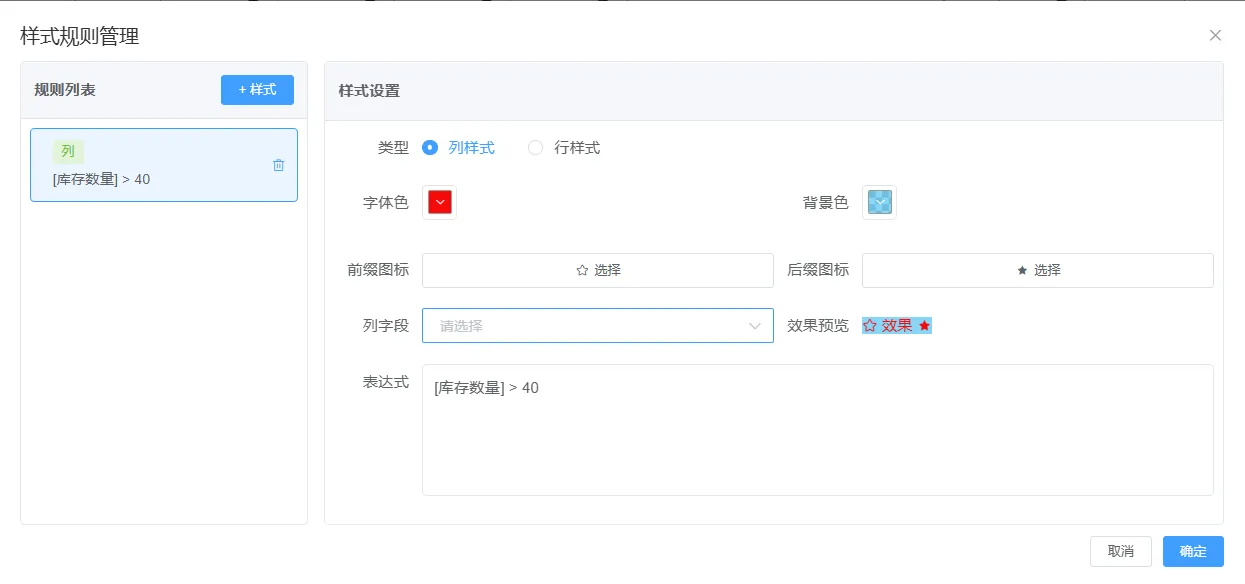
Task: Open the blue 背景色 color picker
Action: (879, 202)
